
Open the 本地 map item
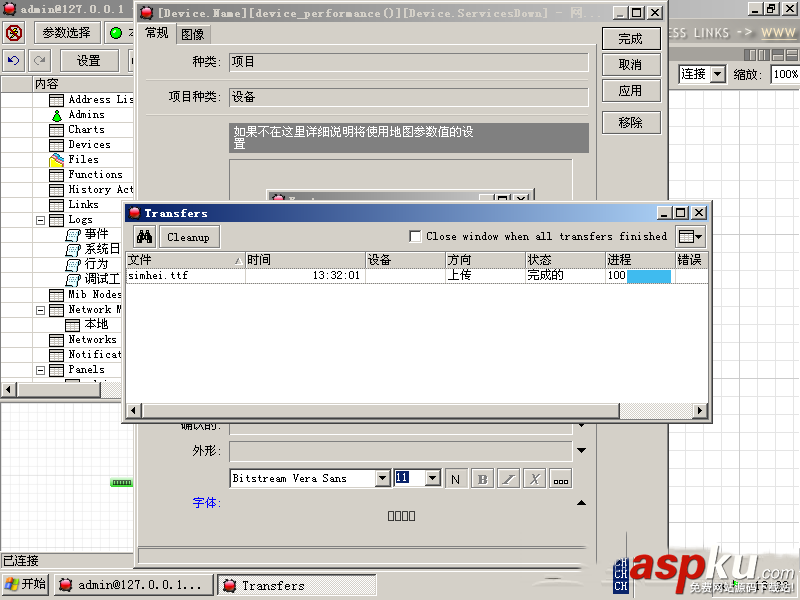coord(87,324)
